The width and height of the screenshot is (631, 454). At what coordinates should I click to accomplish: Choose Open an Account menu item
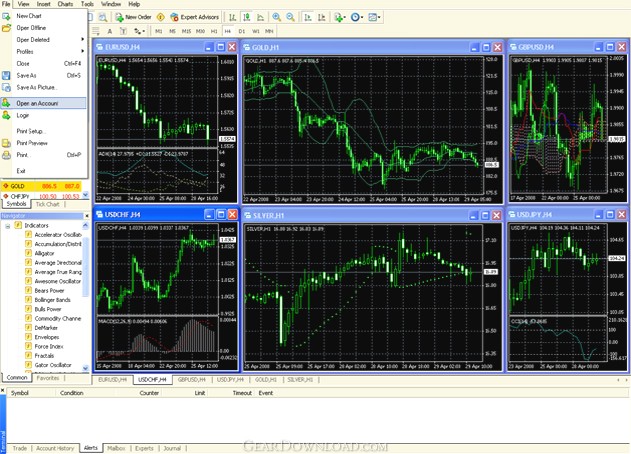pyautogui.click(x=43, y=103)
